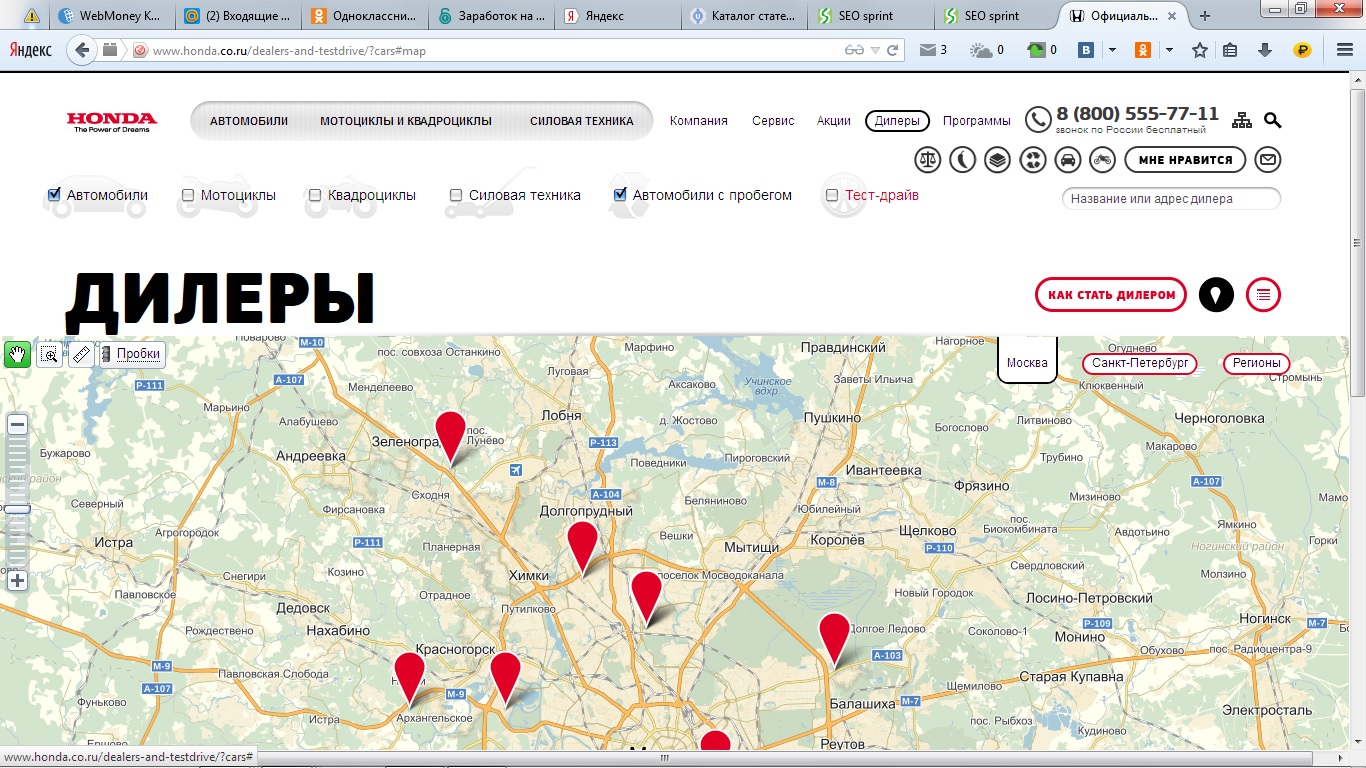This screenshot has height=768, width=1366.
Task: Click the car round icon
Action: pyautogui.click(x=1068, y=159)
